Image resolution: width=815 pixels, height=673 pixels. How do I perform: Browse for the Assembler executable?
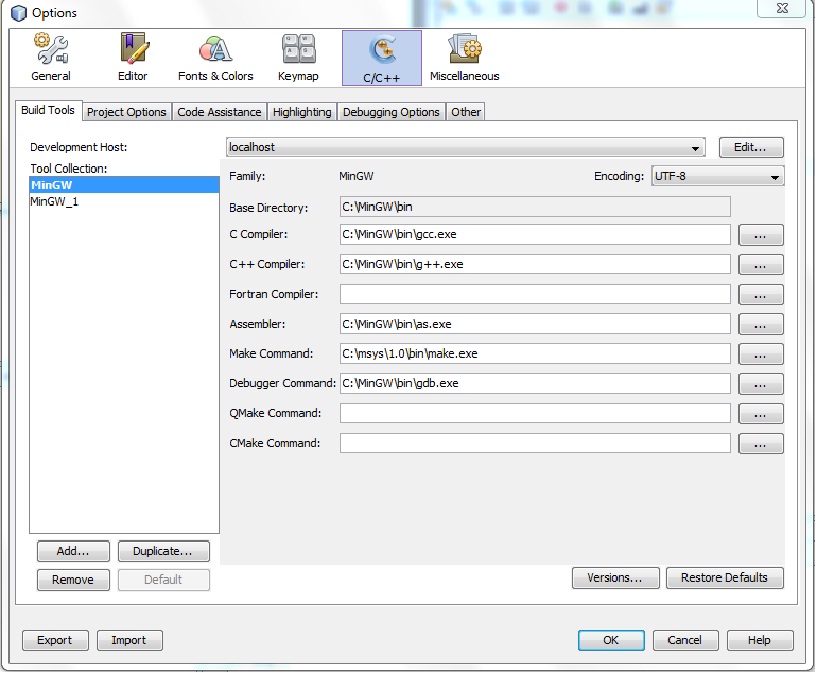coord(760,324)
